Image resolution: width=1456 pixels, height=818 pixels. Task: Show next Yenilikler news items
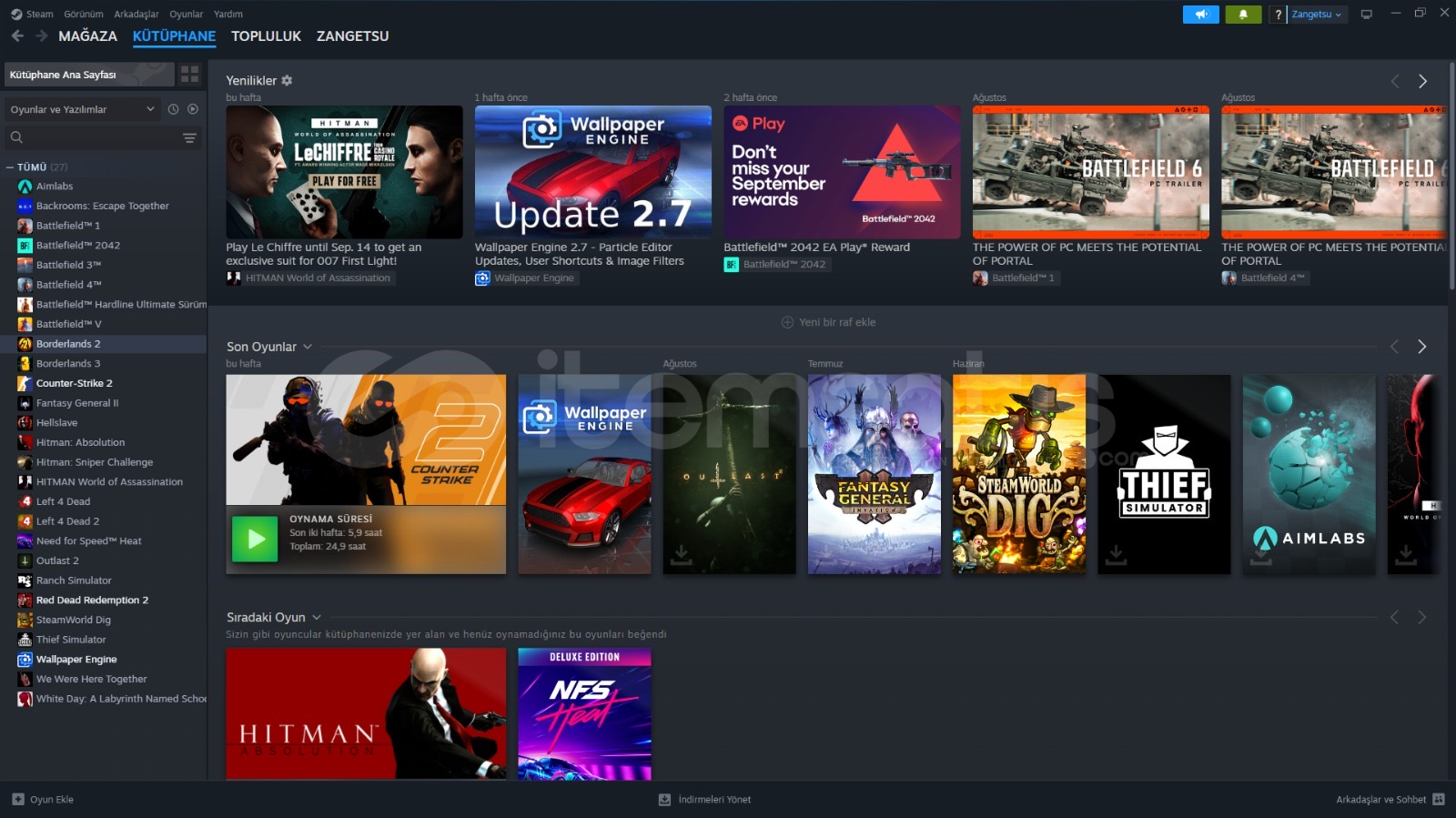pos(1422,81)
